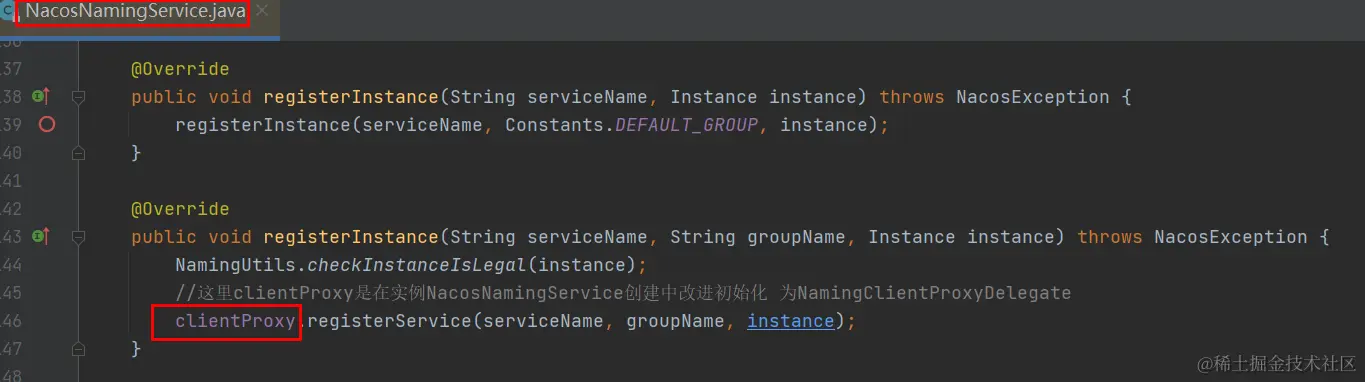Screen dimensions: 1365x382
Task: Toggle the breakpoint on line 39
Action: tap(46, 125)
